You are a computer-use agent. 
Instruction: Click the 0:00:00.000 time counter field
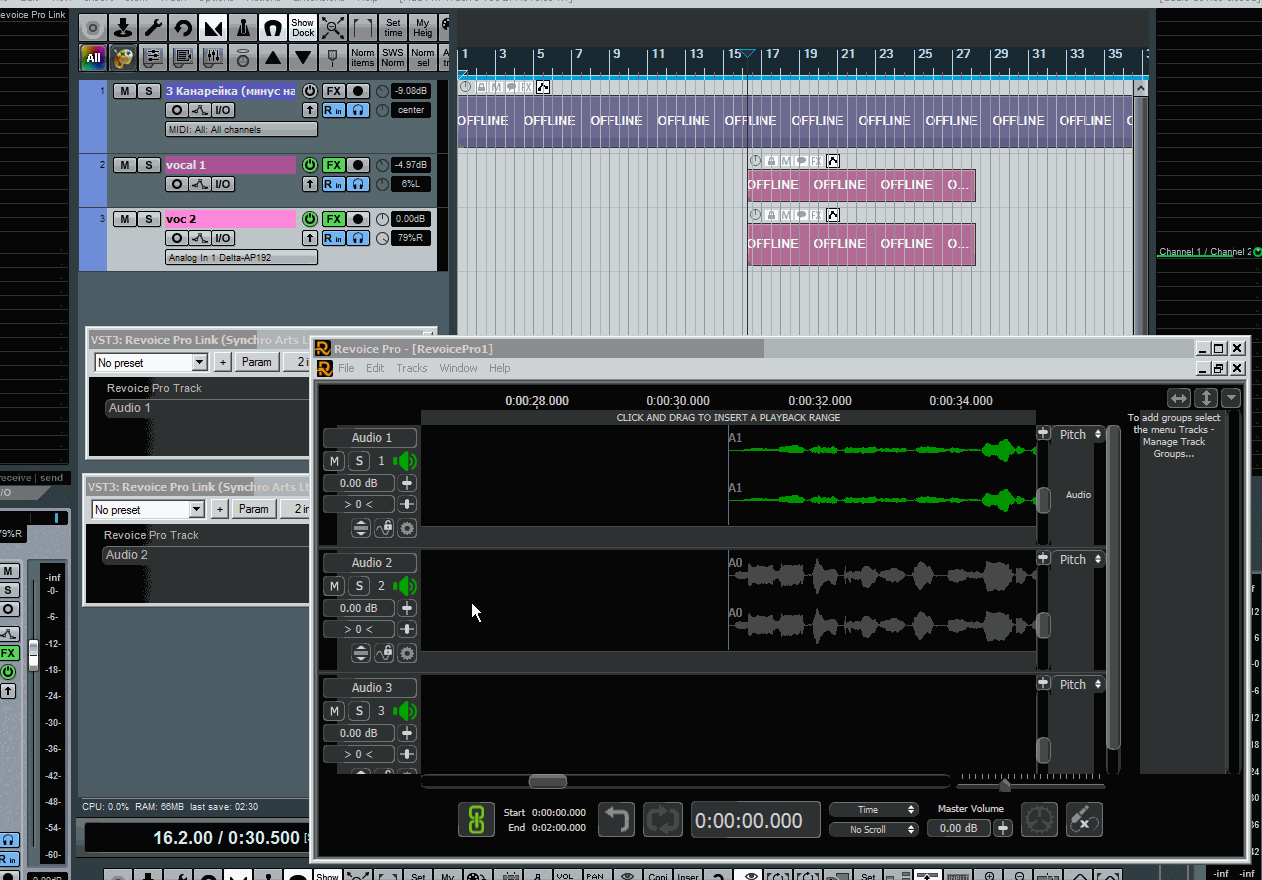click(x=756, y=821)
